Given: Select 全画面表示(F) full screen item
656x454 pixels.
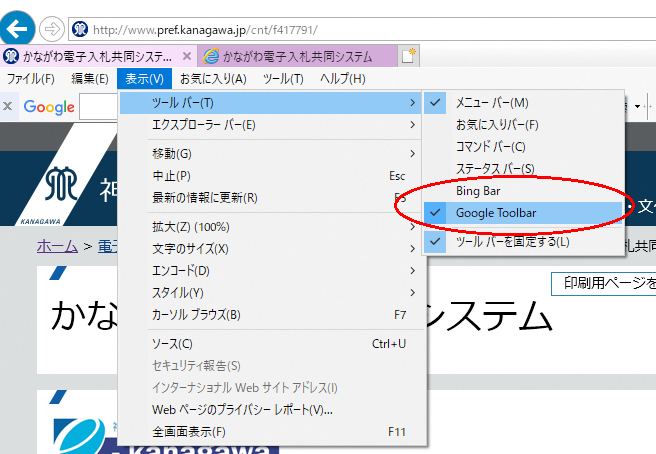Looking at the screenshot, I should click(x=270, y=431).
